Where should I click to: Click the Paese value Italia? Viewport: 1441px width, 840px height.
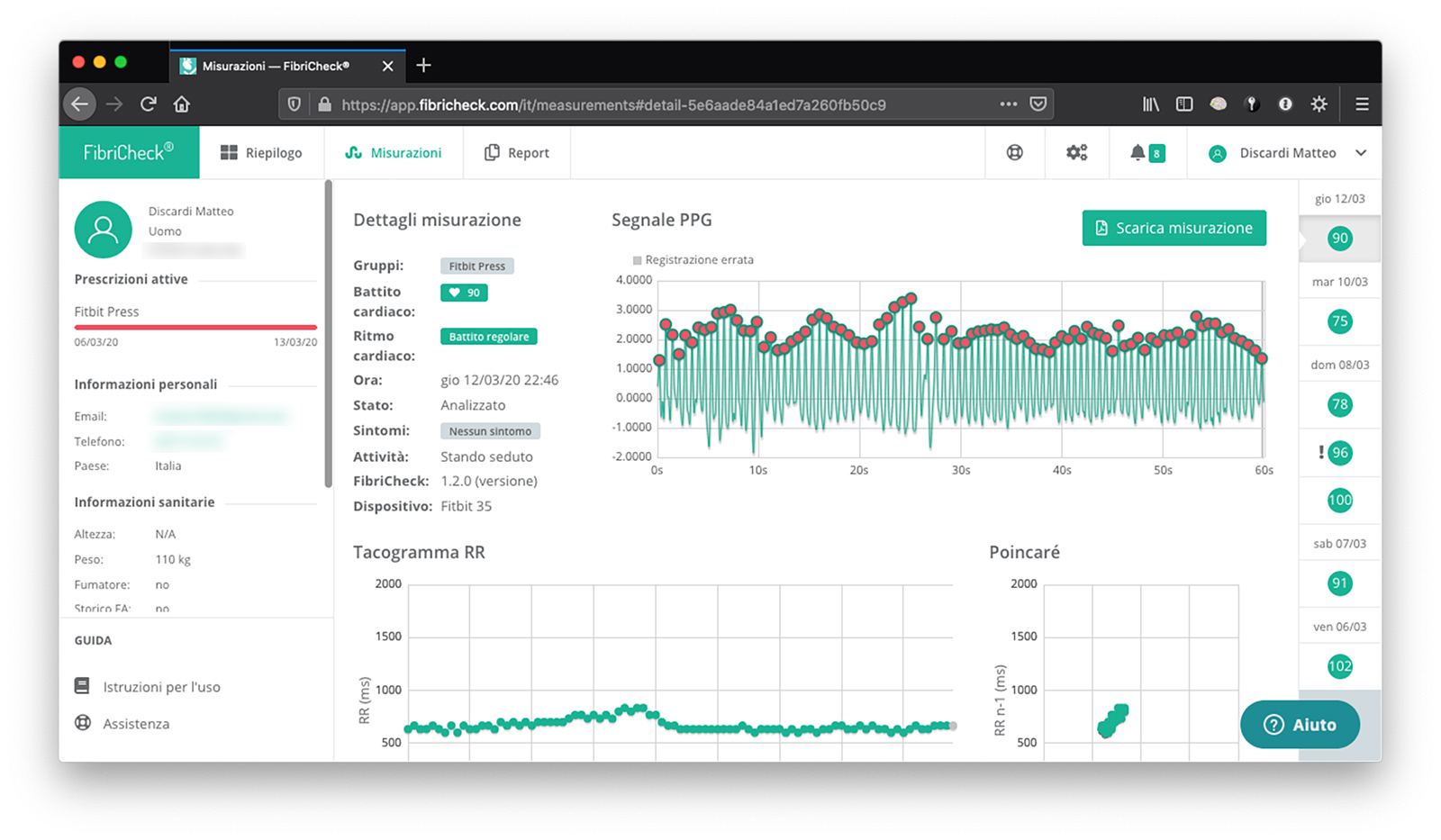168,465
